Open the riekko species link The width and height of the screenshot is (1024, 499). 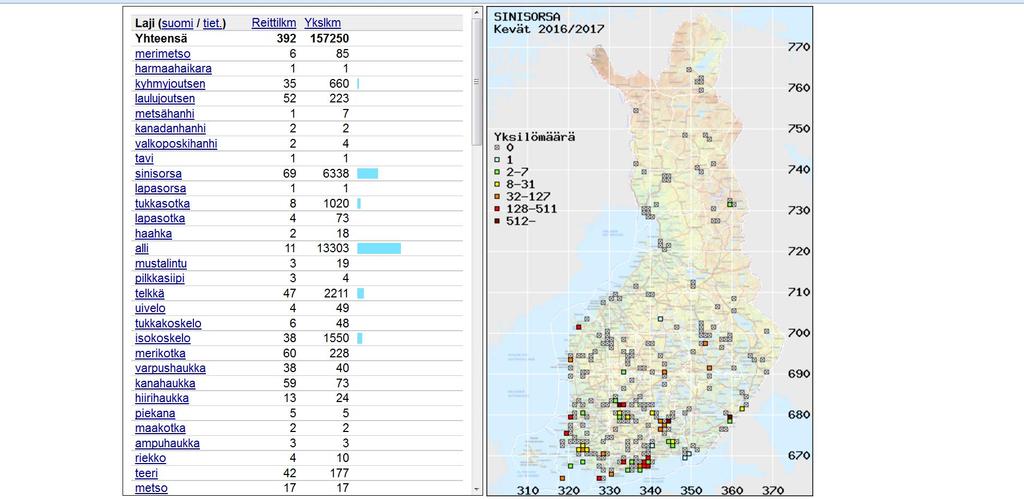coord(150,459)
